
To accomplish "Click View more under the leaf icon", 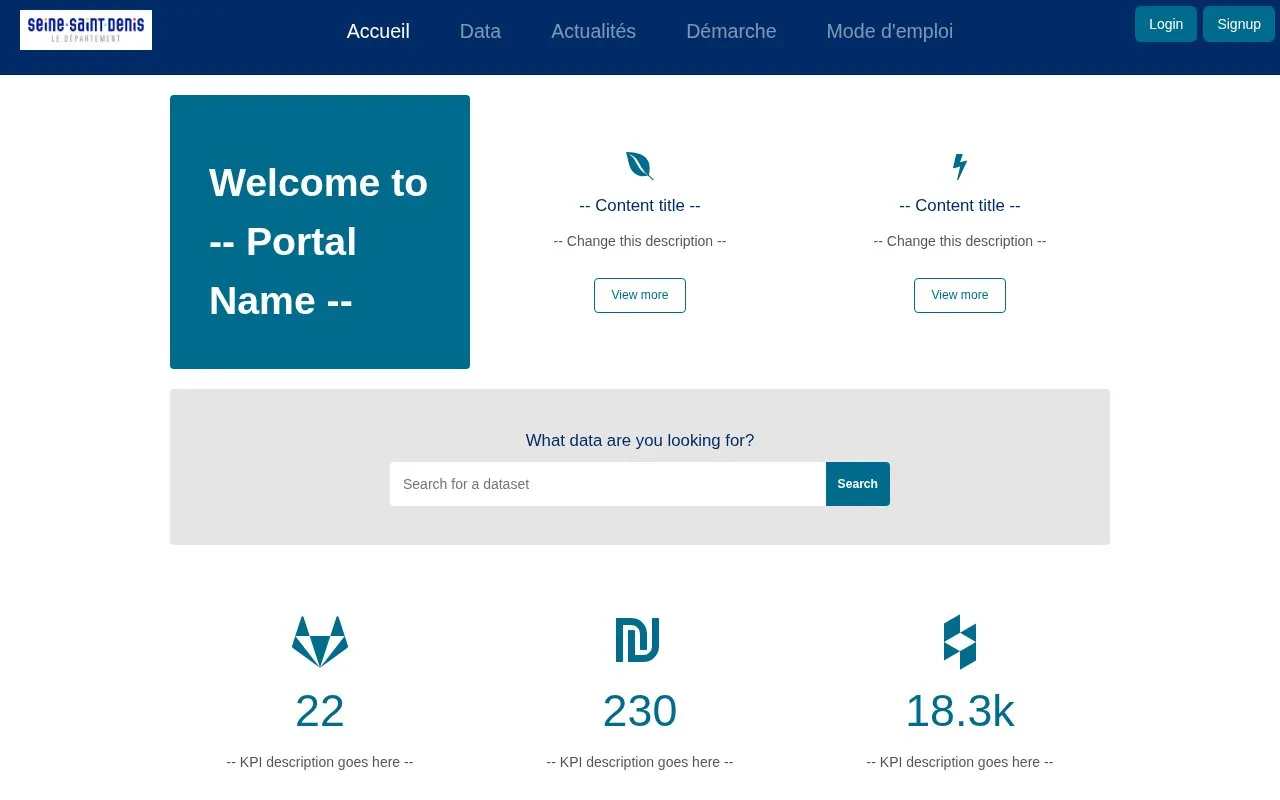I will coord(640,295).
